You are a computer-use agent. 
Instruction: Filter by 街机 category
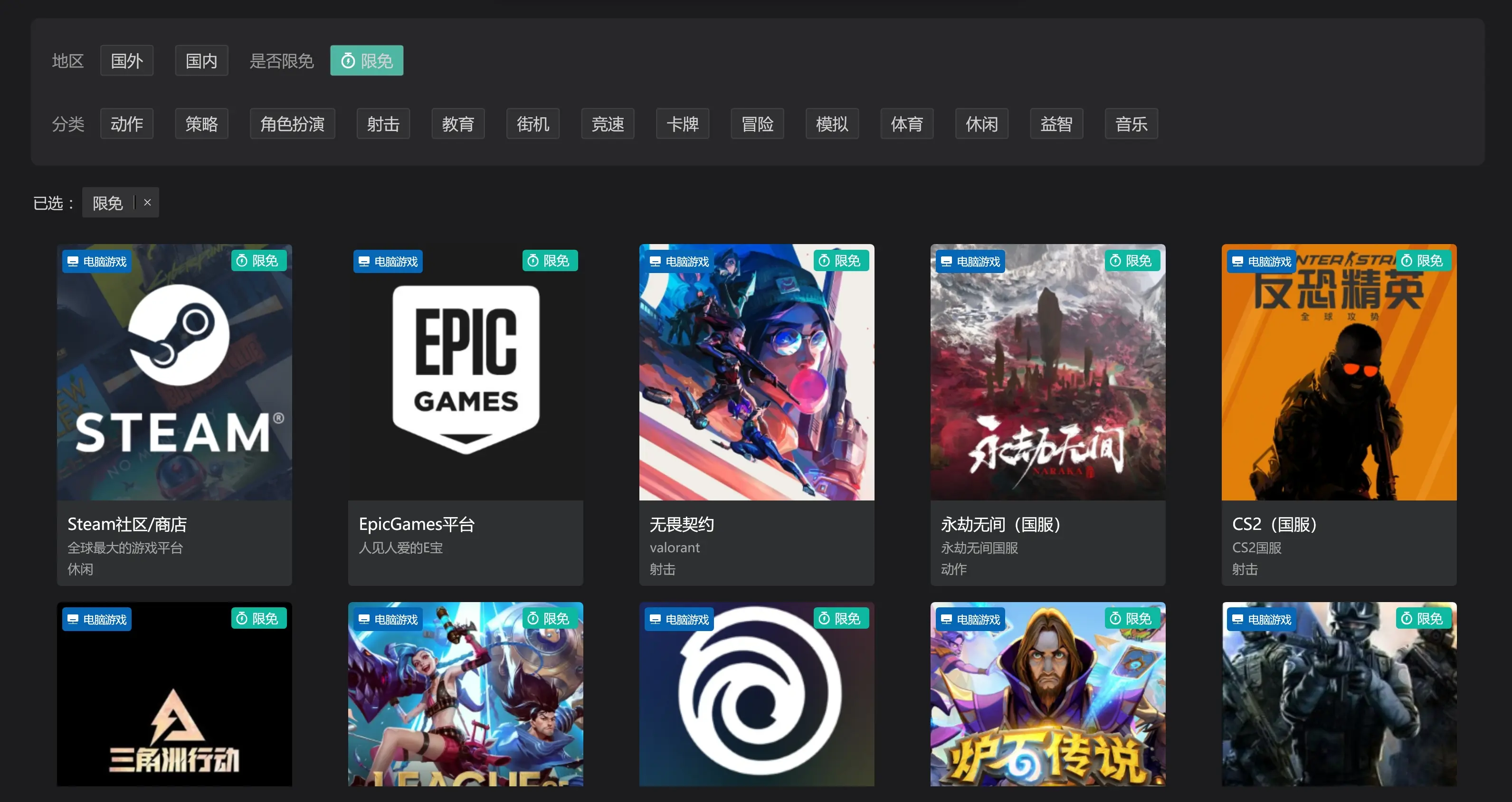tap(533, 124)
